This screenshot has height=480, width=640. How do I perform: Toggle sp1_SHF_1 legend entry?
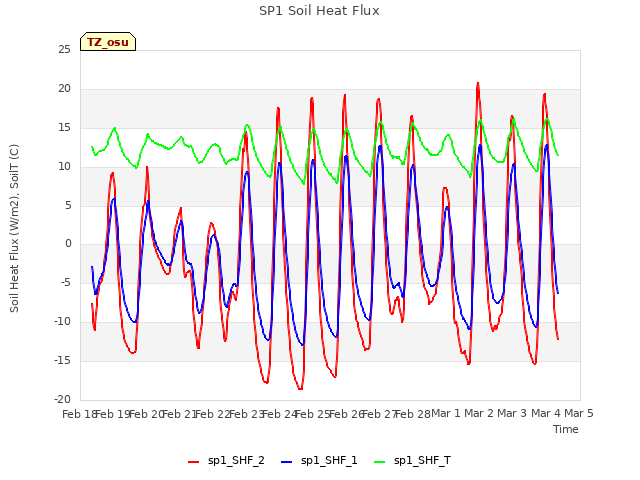point(319,461)
